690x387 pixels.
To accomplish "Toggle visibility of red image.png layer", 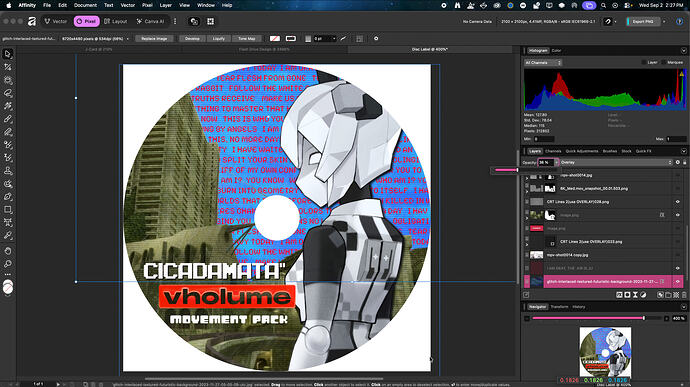I will tap(678, 229).
